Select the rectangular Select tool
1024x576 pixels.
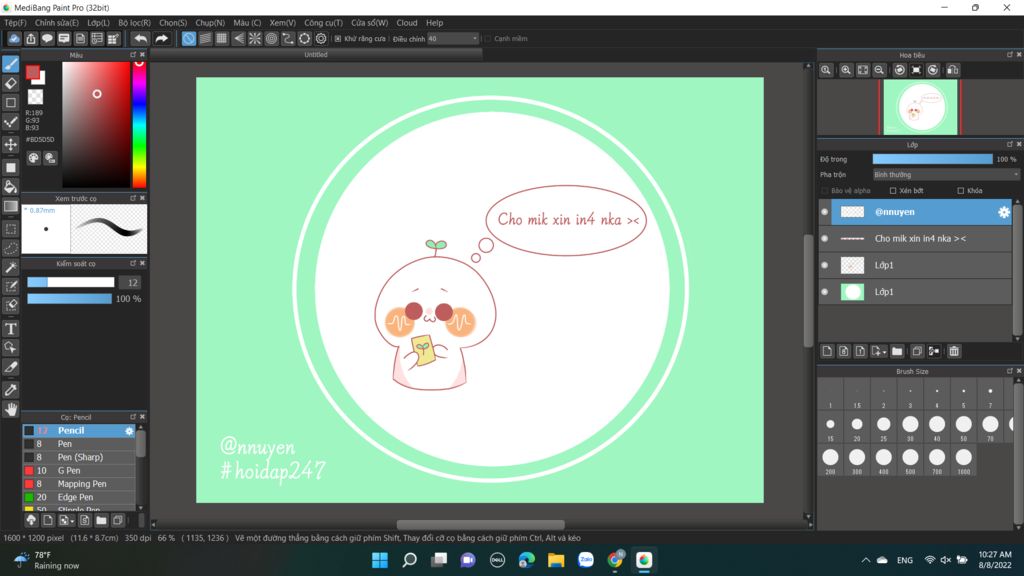pos(10,229)
